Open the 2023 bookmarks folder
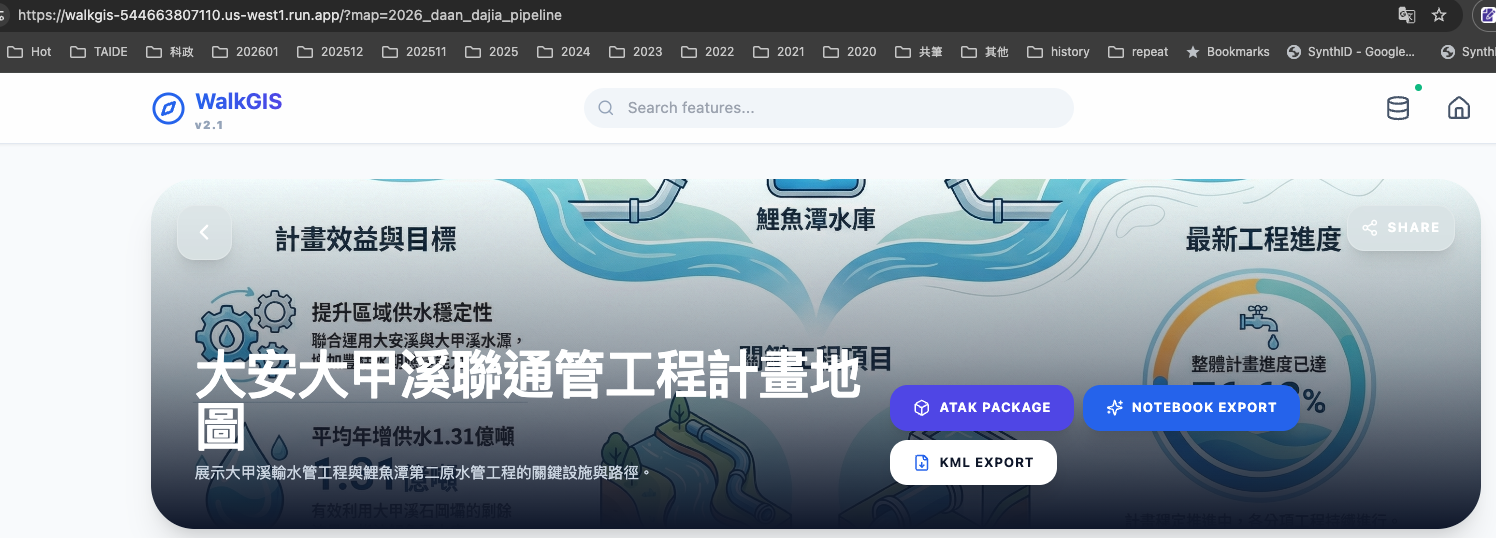The image size is (1496, 538). [x=636, y=51]
